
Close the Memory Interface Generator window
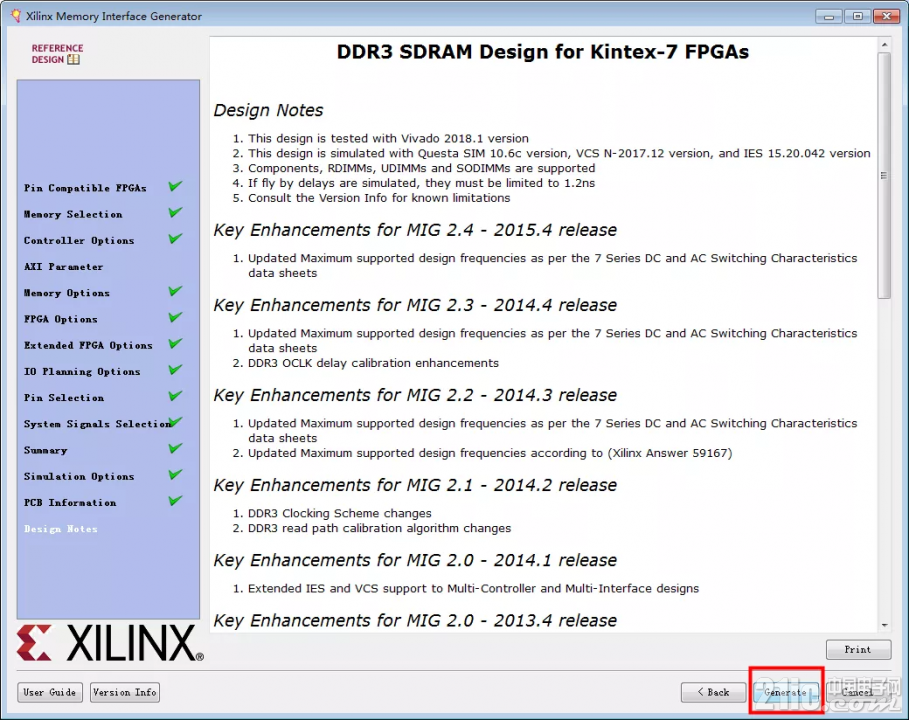pyautogui.click(x=886, y=16)
